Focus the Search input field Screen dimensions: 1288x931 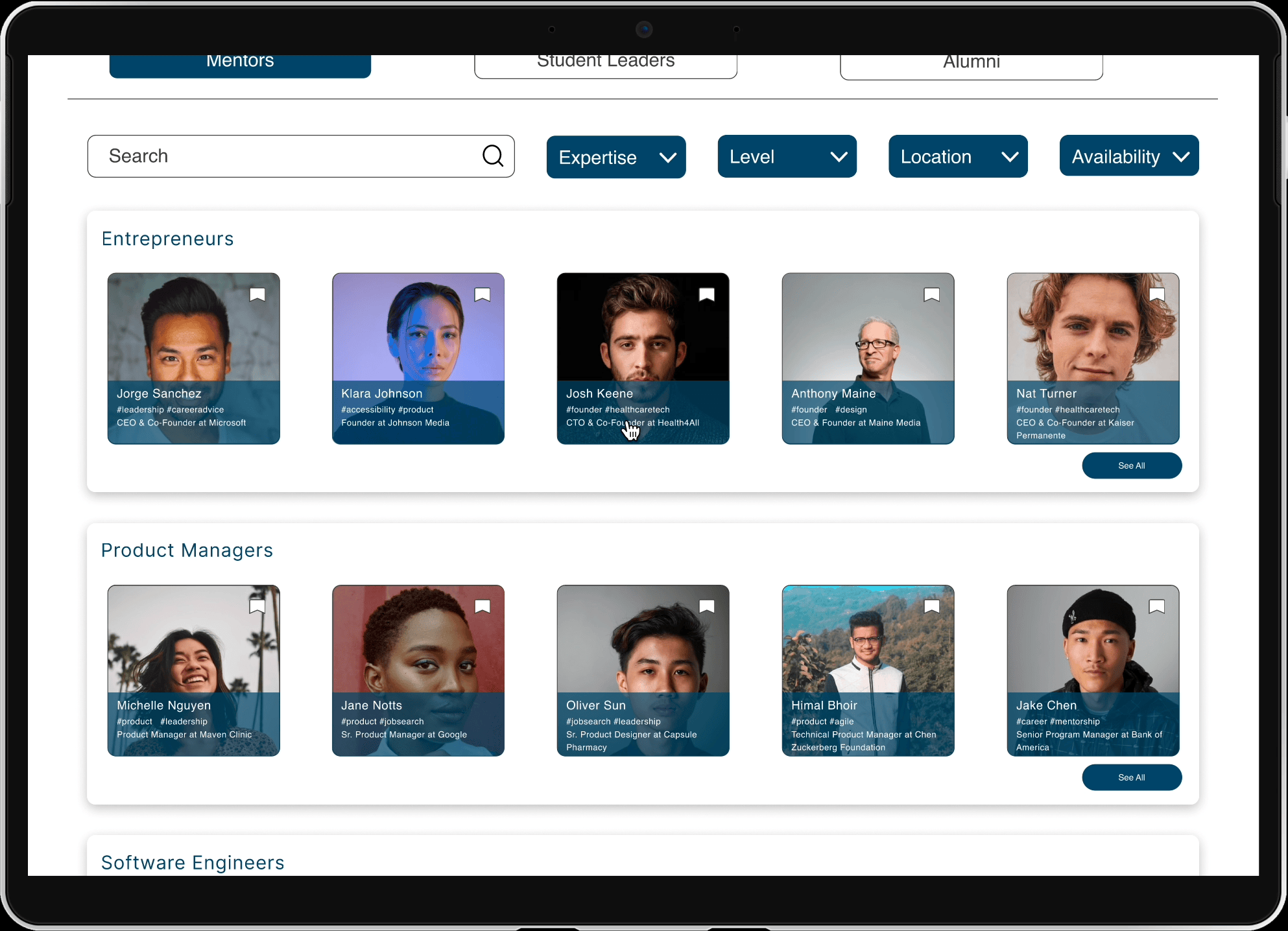click(x=301, y=156)
